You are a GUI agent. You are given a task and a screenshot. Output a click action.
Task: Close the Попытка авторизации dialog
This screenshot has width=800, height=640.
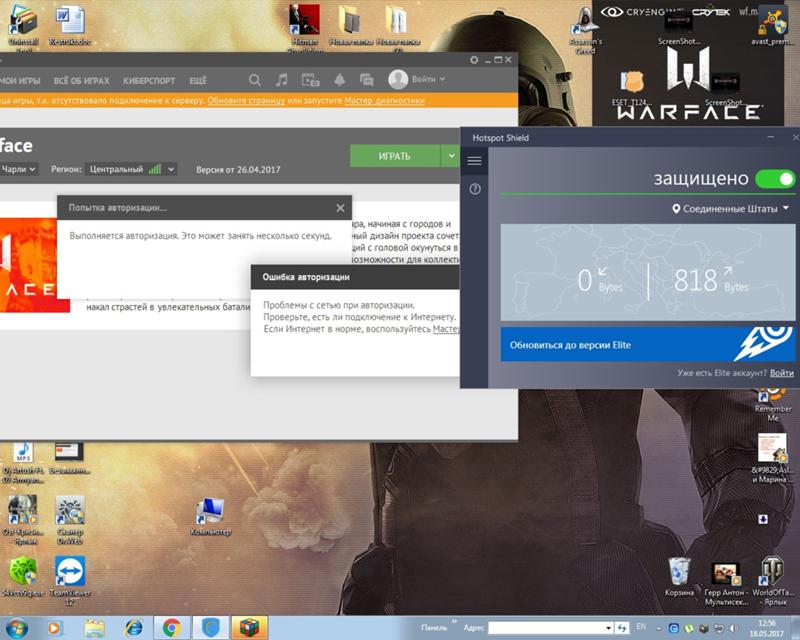[x=340, y=208]
